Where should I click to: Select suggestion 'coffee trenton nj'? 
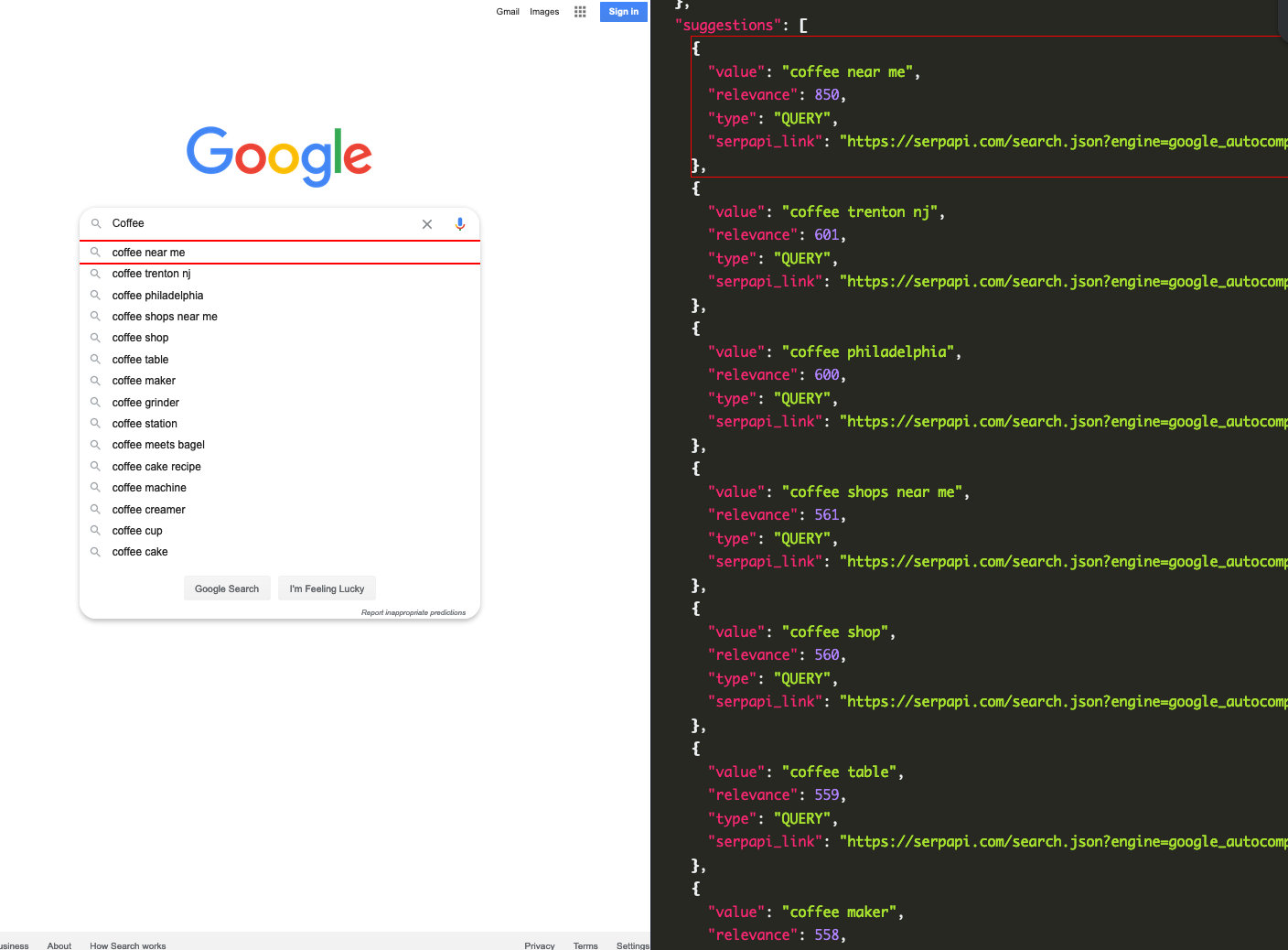(x=280, y=274)
